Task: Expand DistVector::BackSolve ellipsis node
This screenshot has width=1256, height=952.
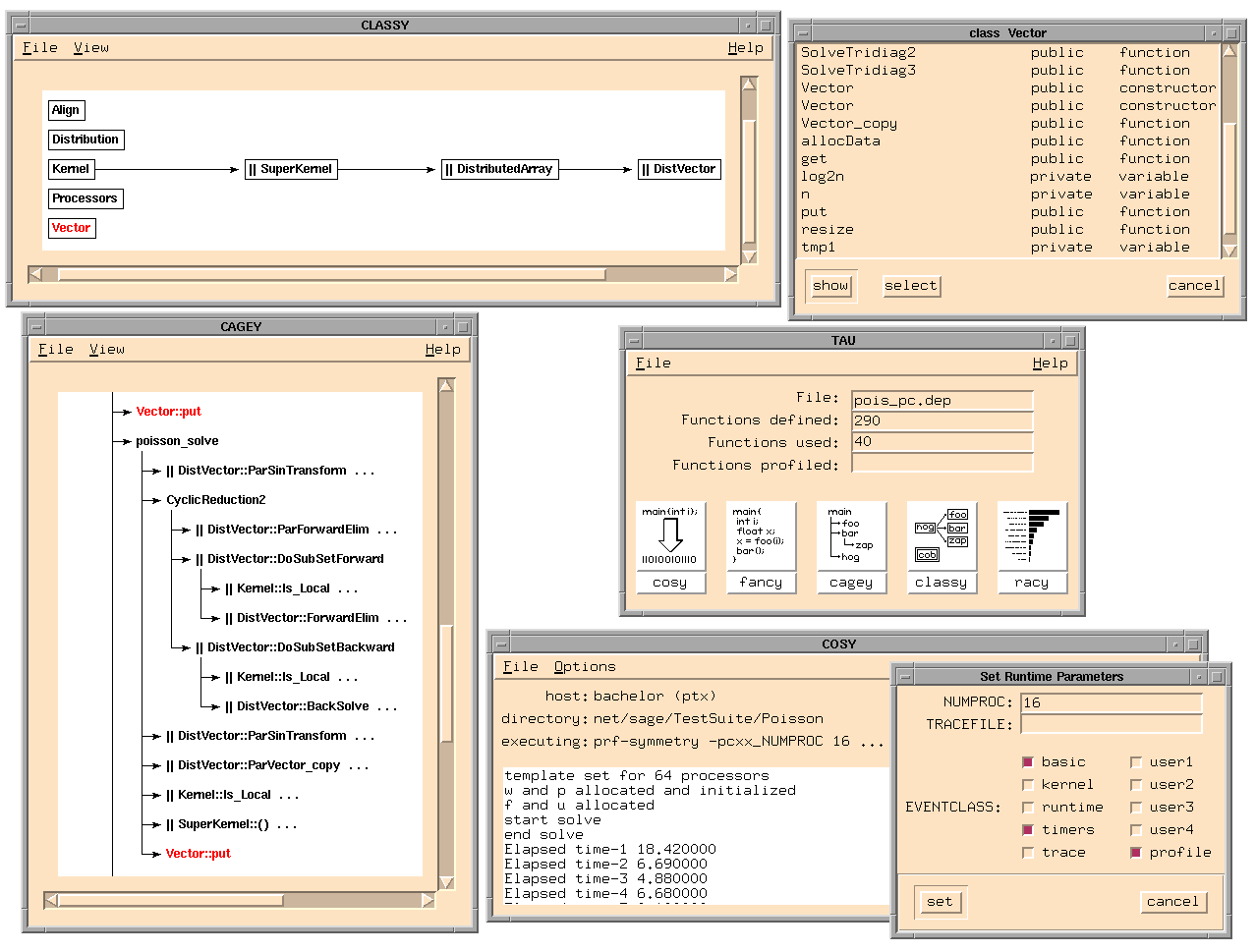Action: [x=387, y=708]
